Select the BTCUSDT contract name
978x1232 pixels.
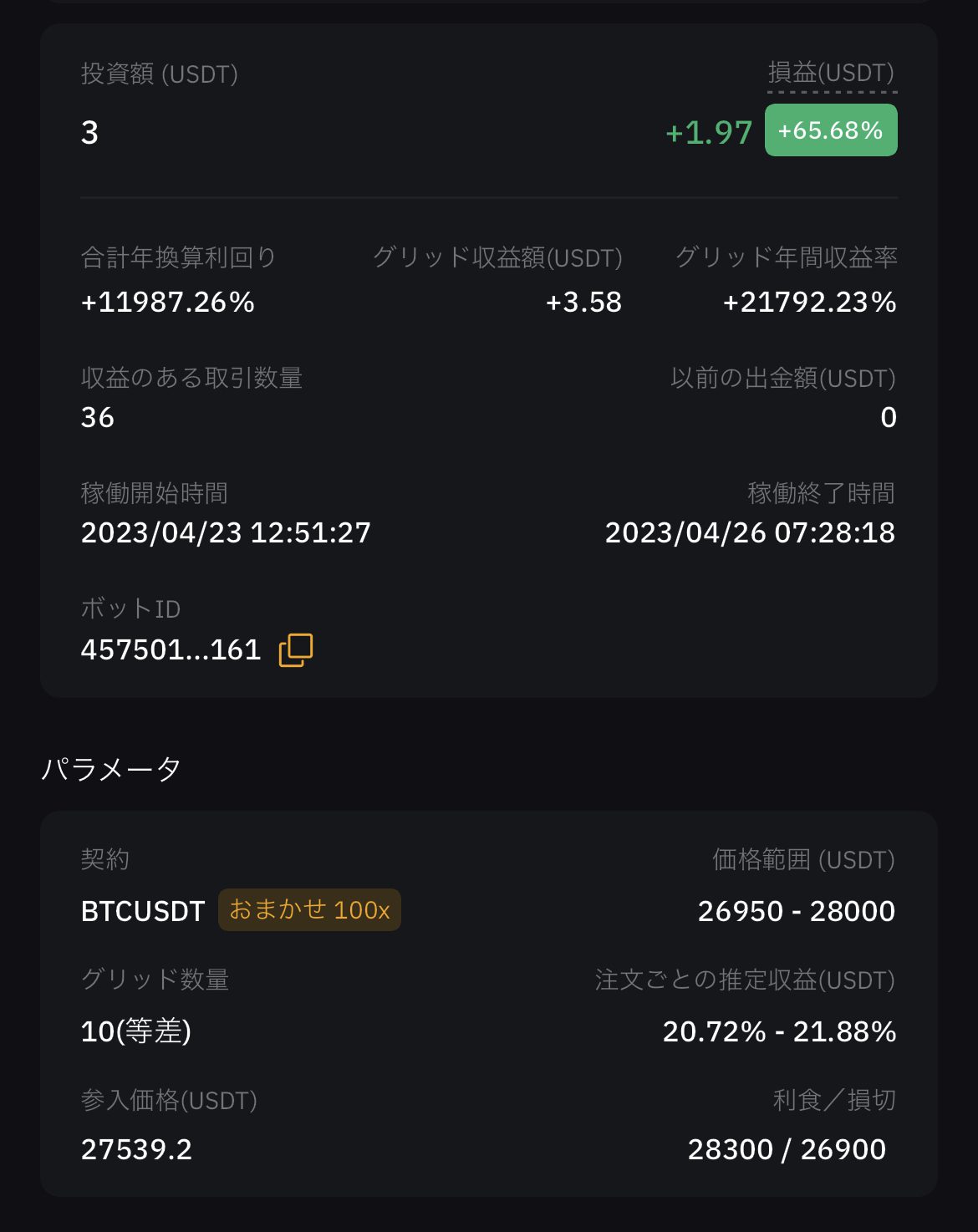point(143,911)
